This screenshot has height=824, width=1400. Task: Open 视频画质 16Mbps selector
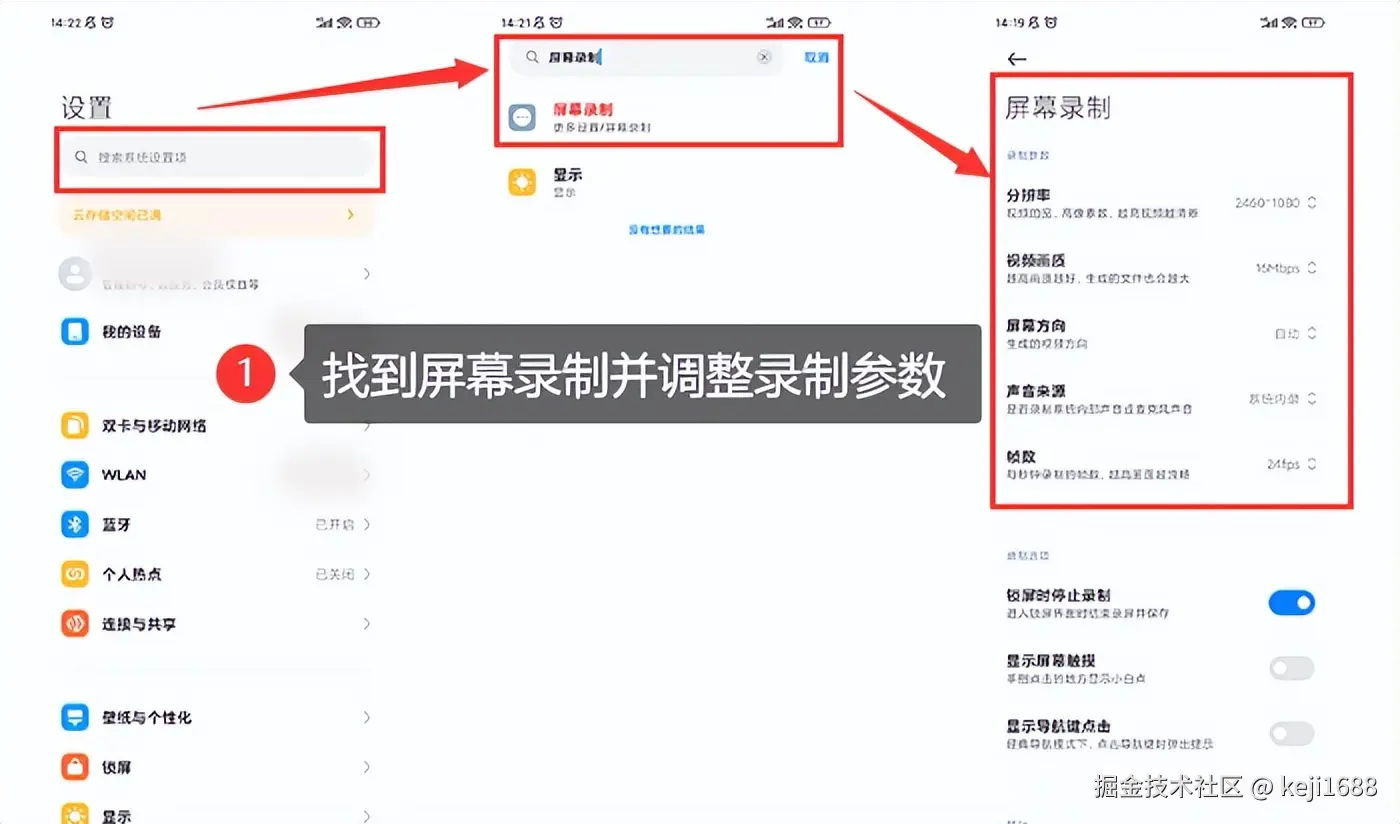1286,268
